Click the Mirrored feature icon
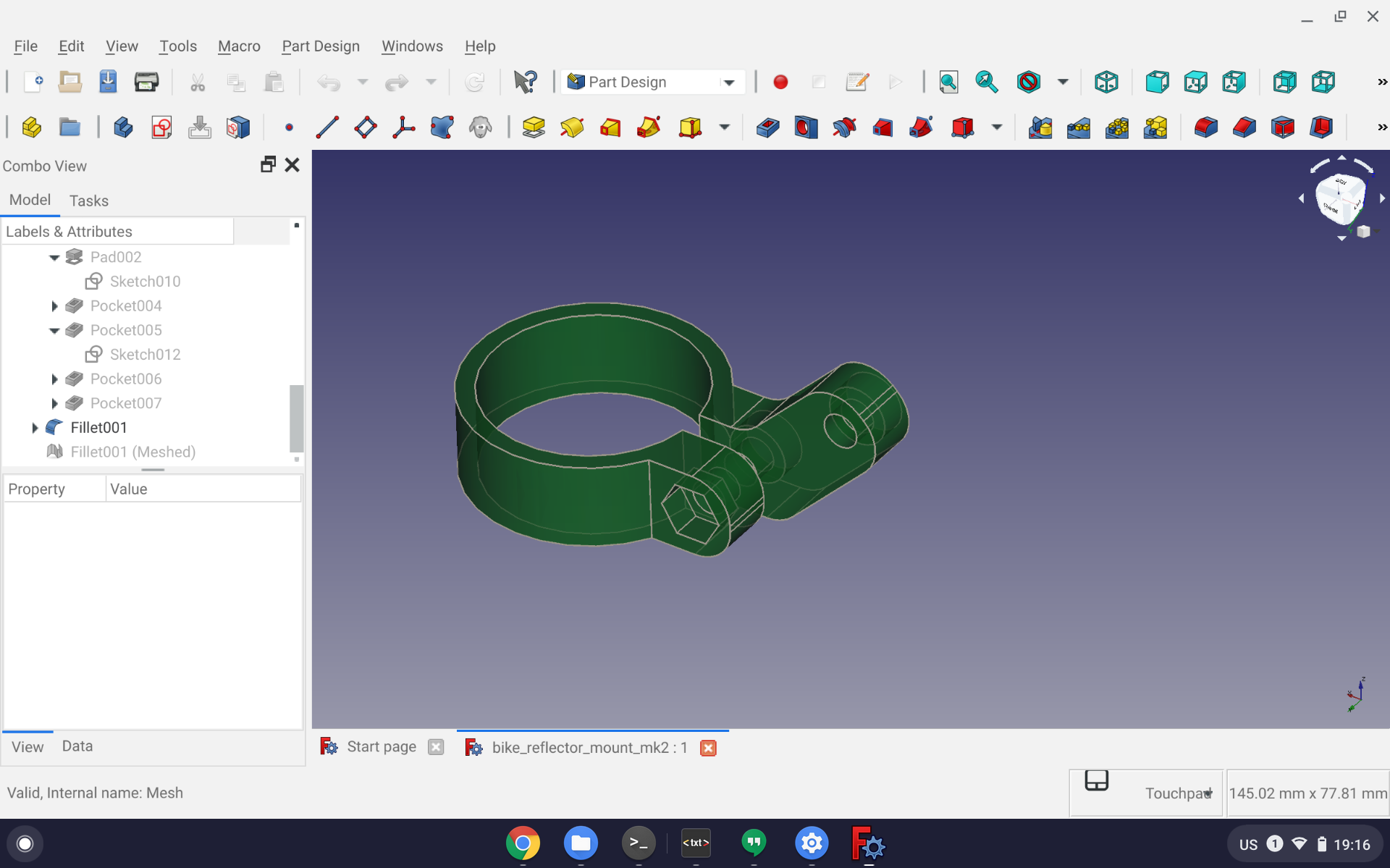 click(x=1040, y=127)
